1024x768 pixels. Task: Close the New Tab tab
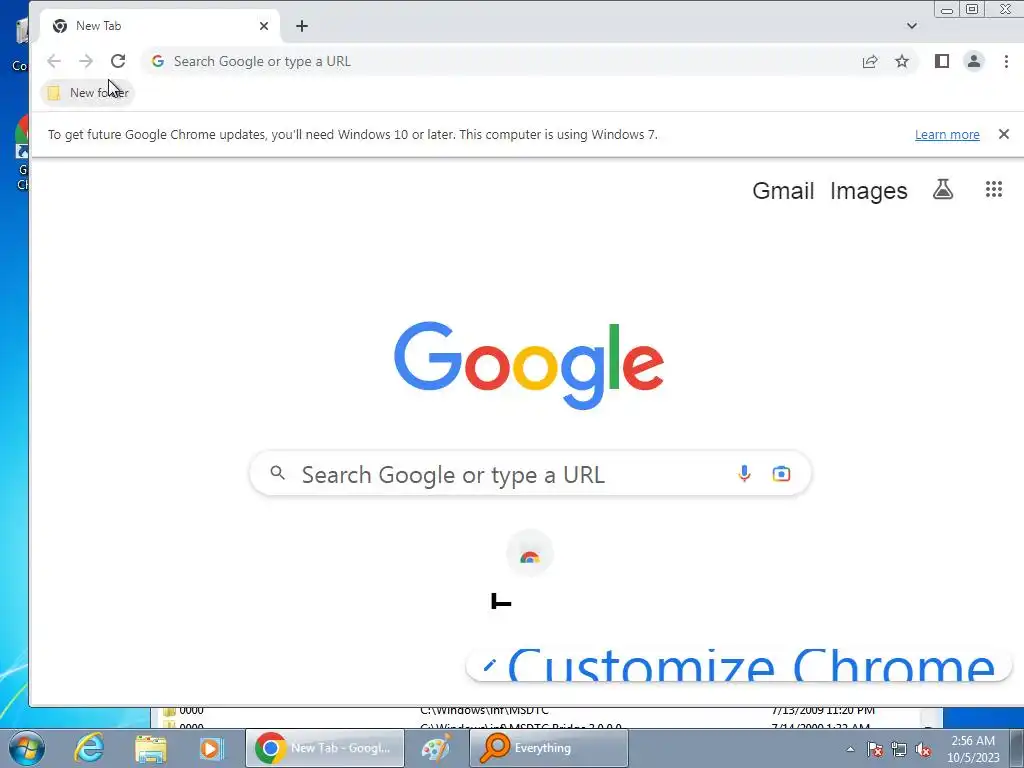click(264, 26)
